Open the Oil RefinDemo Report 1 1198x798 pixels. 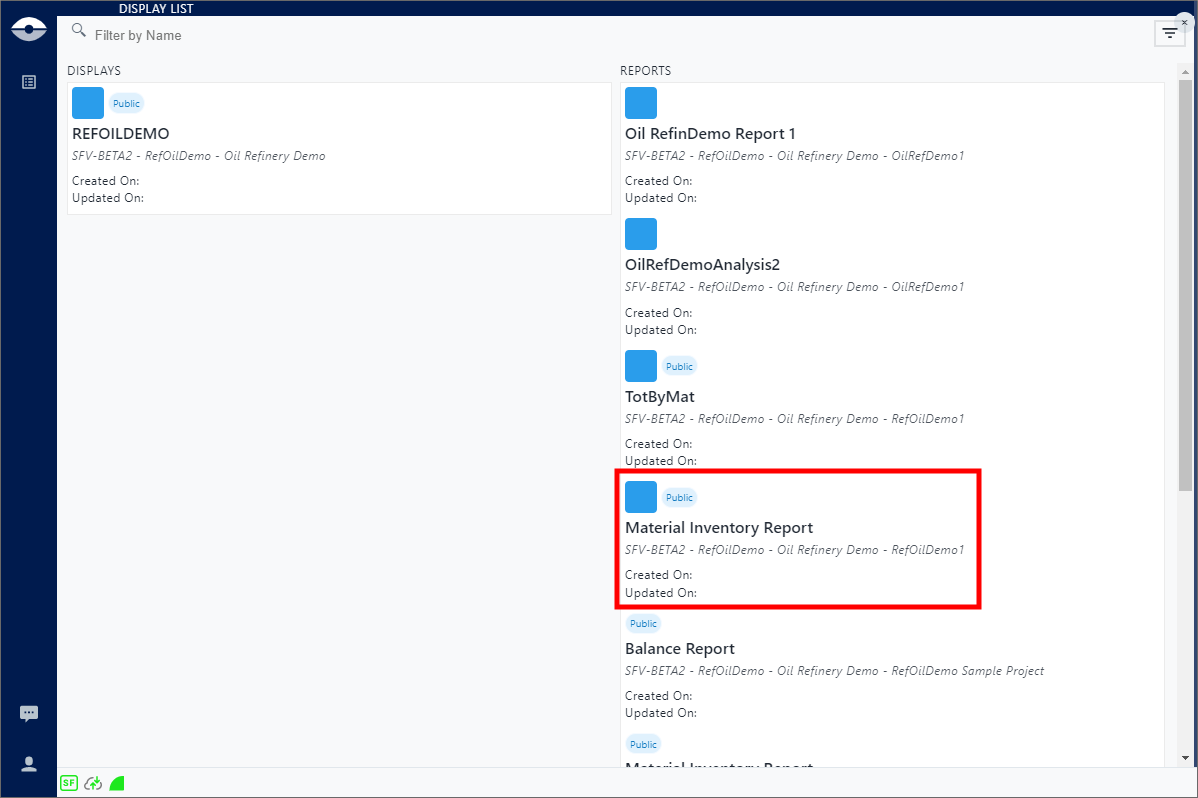710,134
